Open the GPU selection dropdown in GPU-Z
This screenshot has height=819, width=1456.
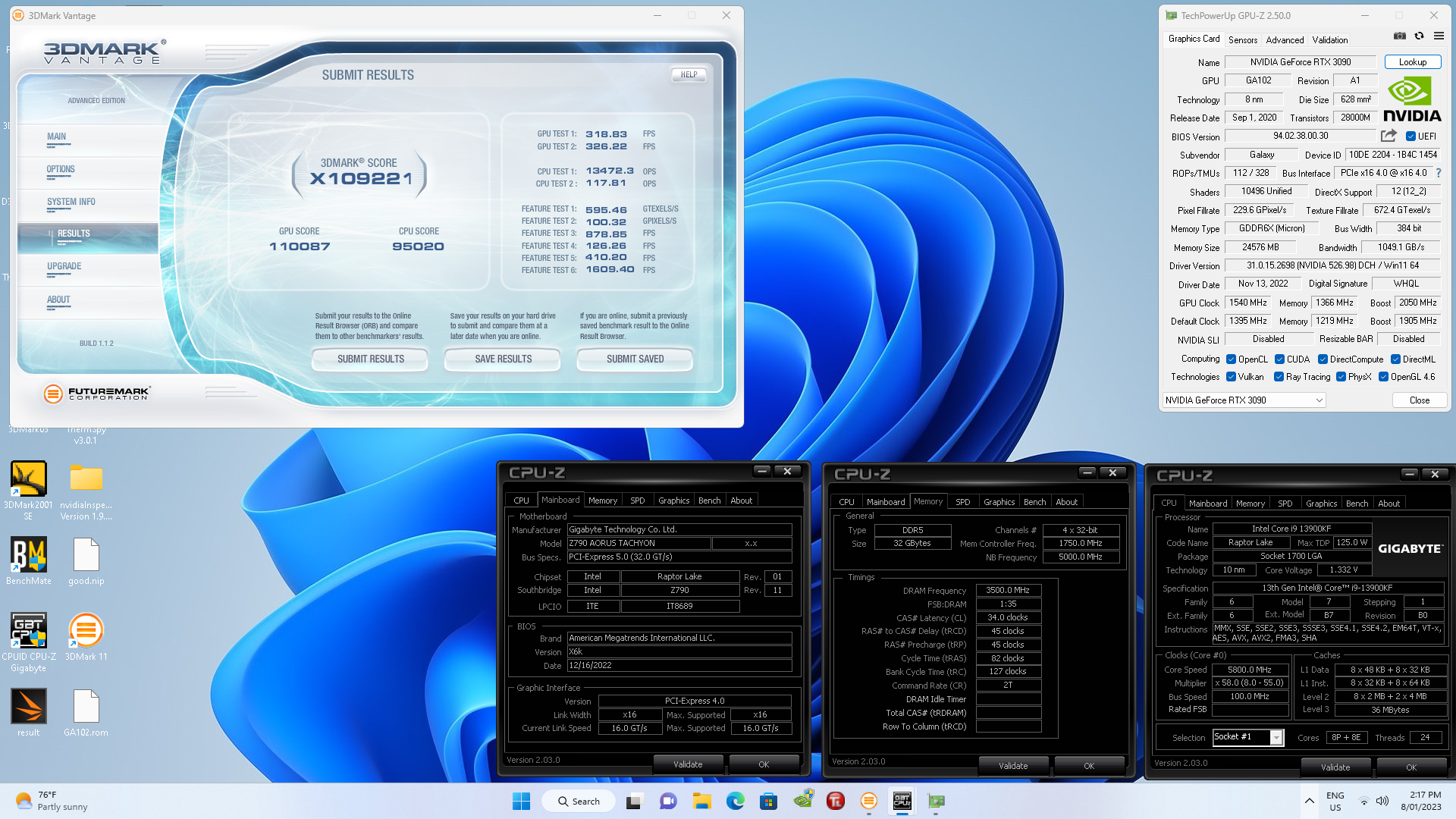[1244, 400]
